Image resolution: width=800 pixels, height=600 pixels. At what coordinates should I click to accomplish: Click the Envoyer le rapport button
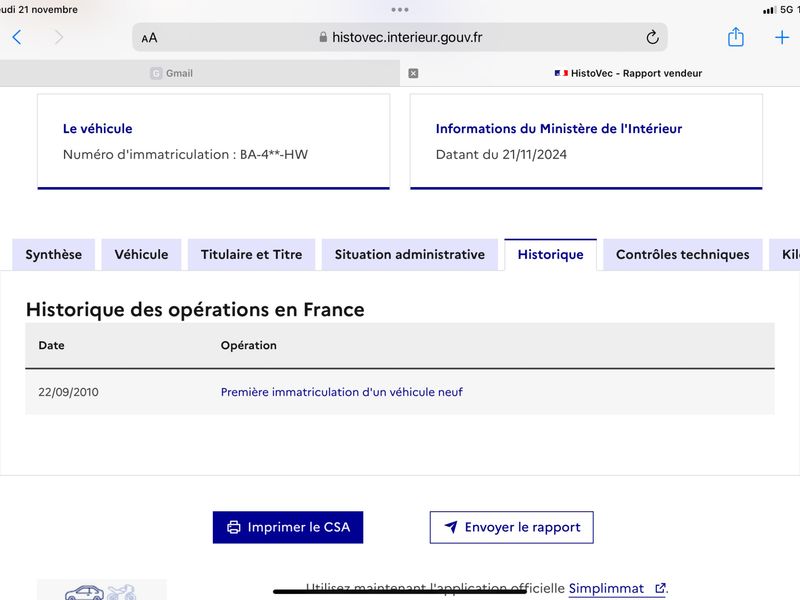tap(512, 527)
